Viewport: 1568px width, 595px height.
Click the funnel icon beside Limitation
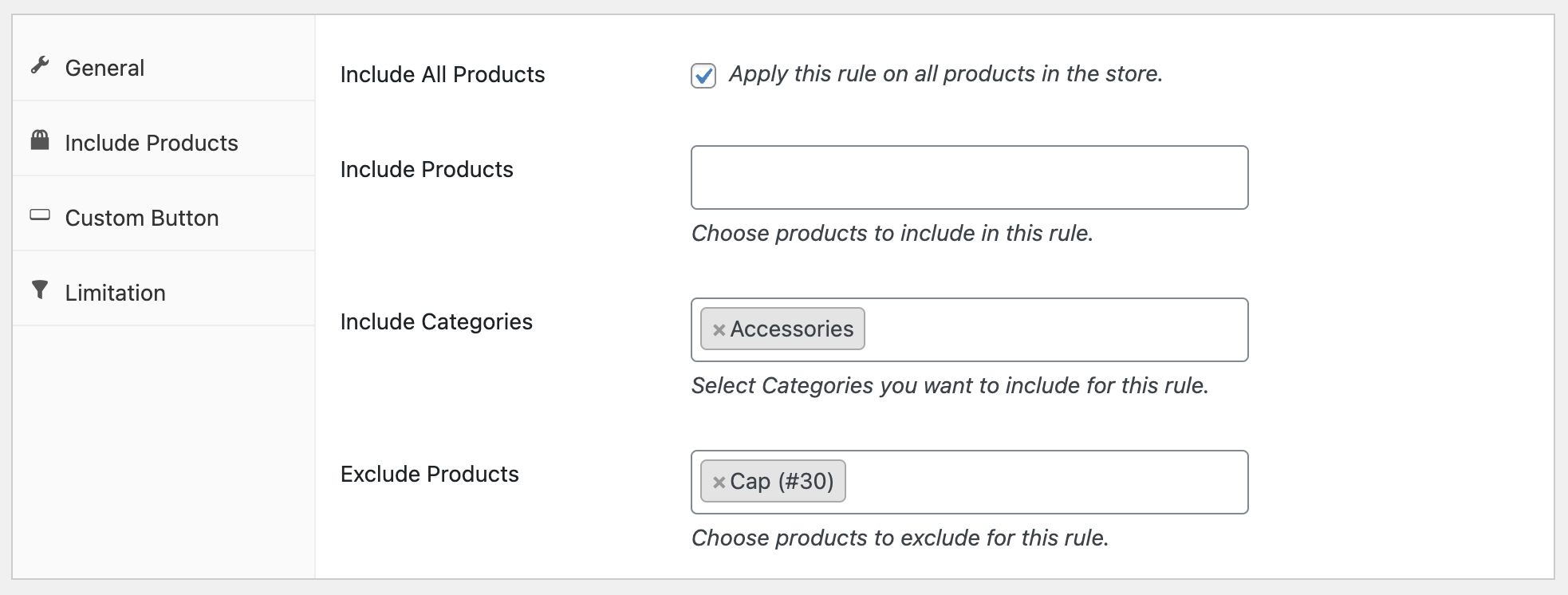pyautogui.click(x=40, y=290)
